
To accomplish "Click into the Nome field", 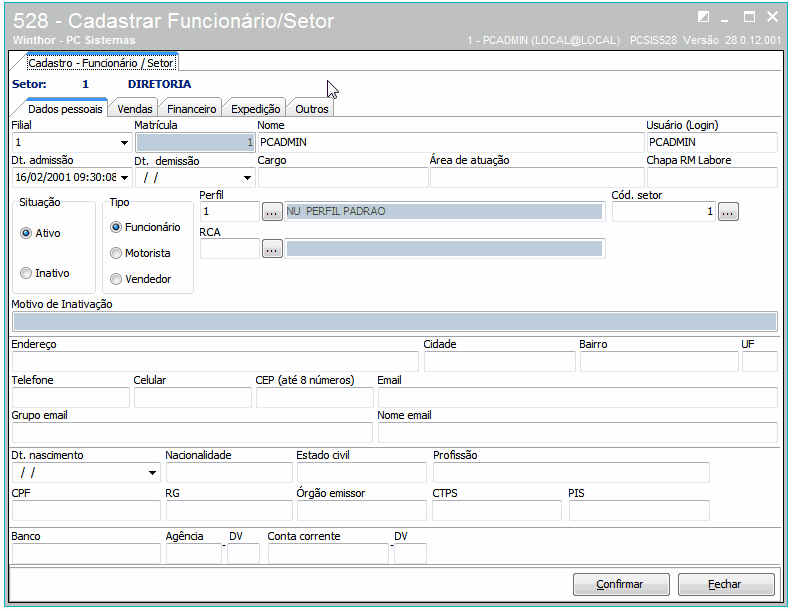I will point(451,142).
